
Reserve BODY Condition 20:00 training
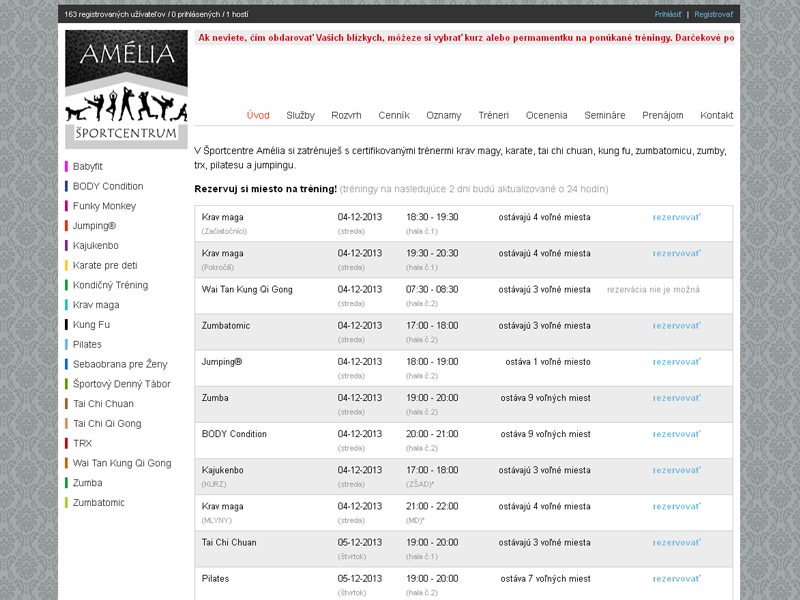(x=677, y=434)
